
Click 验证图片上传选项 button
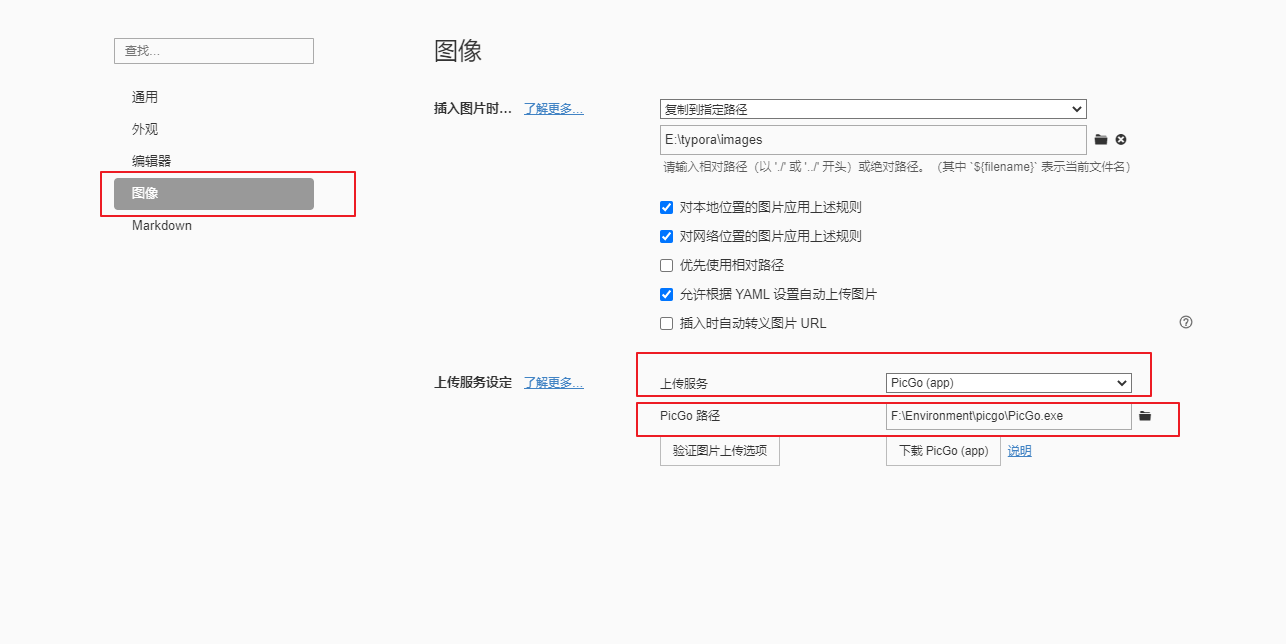point(720,451)
